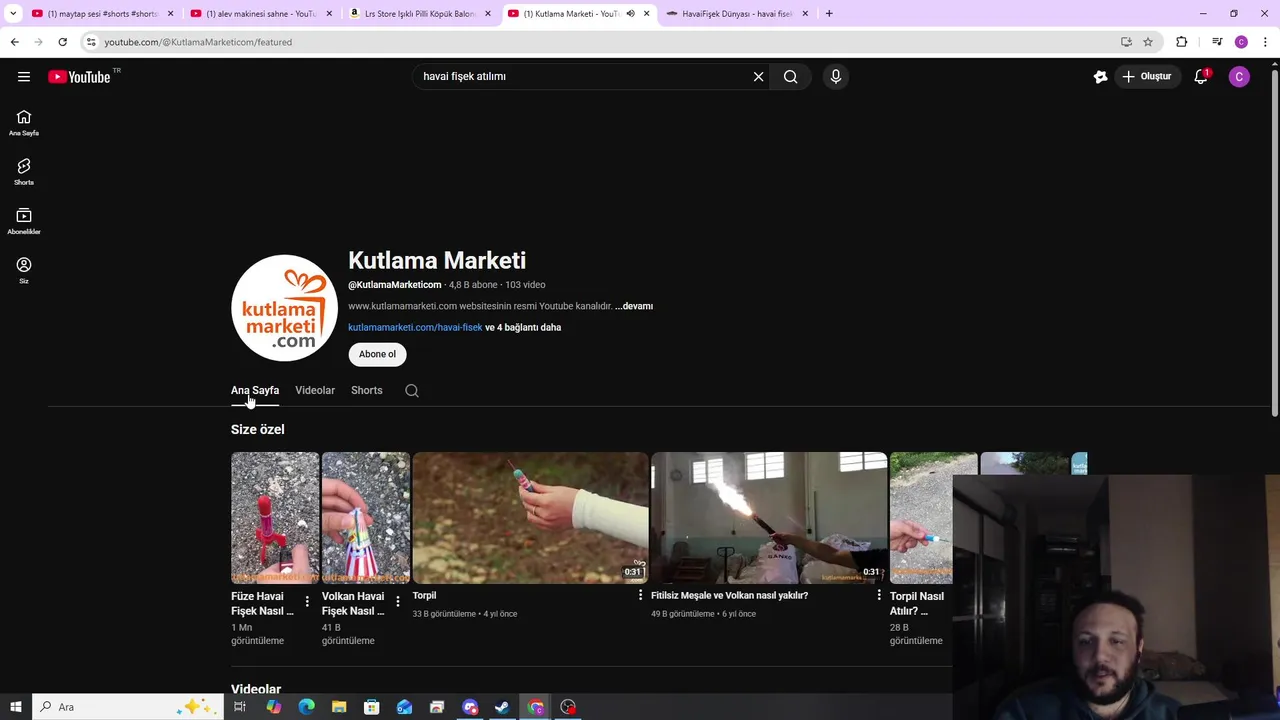The image size is (1280, 720).
Task: Close the HavaiFişek Dünyası tab
Action: tap(805, 13)
